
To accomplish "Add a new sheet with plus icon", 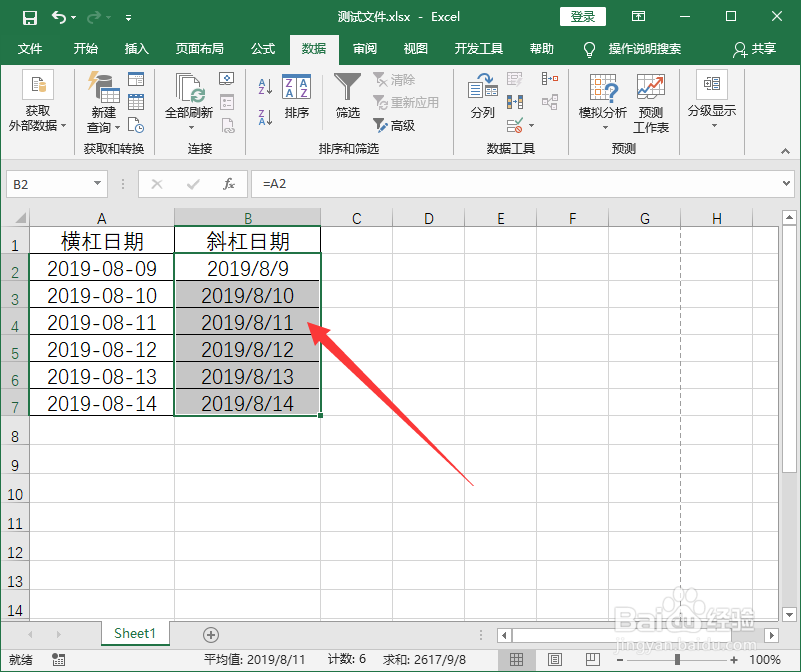I will (210, 635).
